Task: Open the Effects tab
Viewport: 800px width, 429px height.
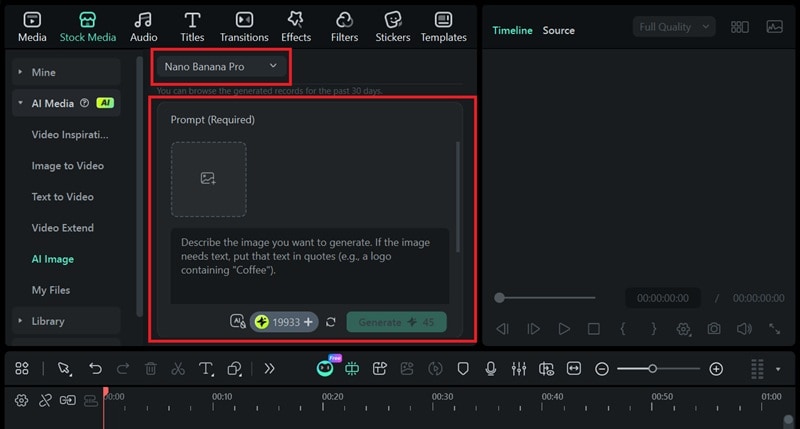Action: [296, 28]
